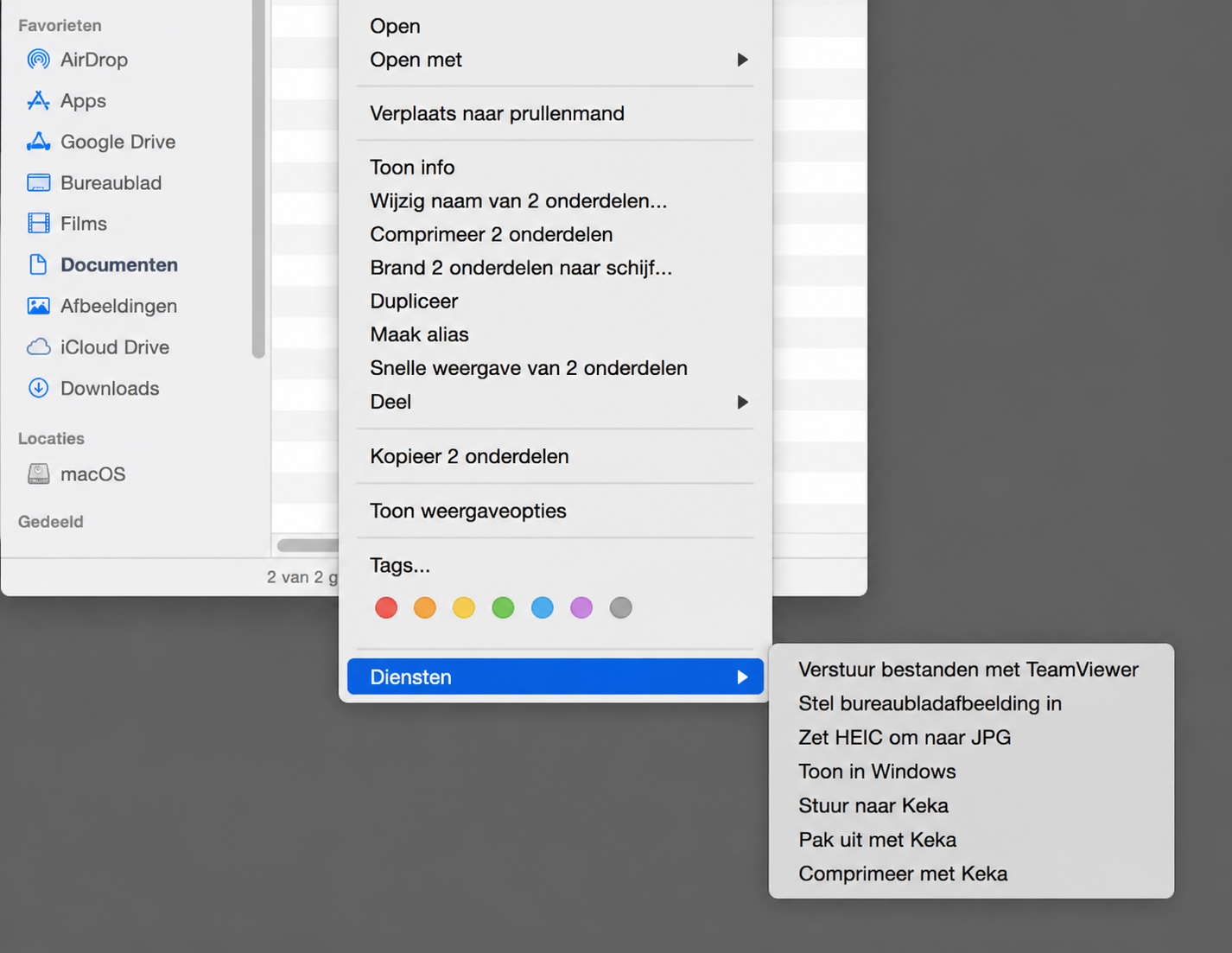Choose Toon info
Viewport: 1232px width, 953px height.
pos(555,167)
